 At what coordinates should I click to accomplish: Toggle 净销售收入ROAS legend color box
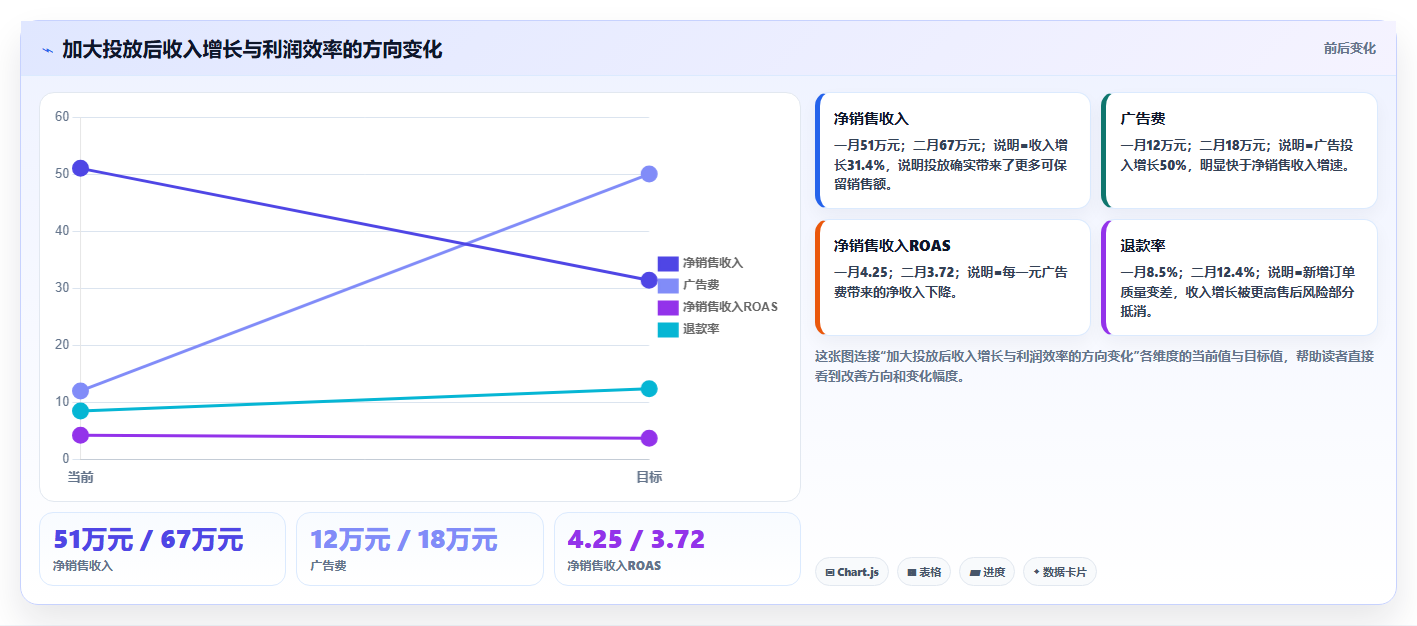click(x=668, y=307)
